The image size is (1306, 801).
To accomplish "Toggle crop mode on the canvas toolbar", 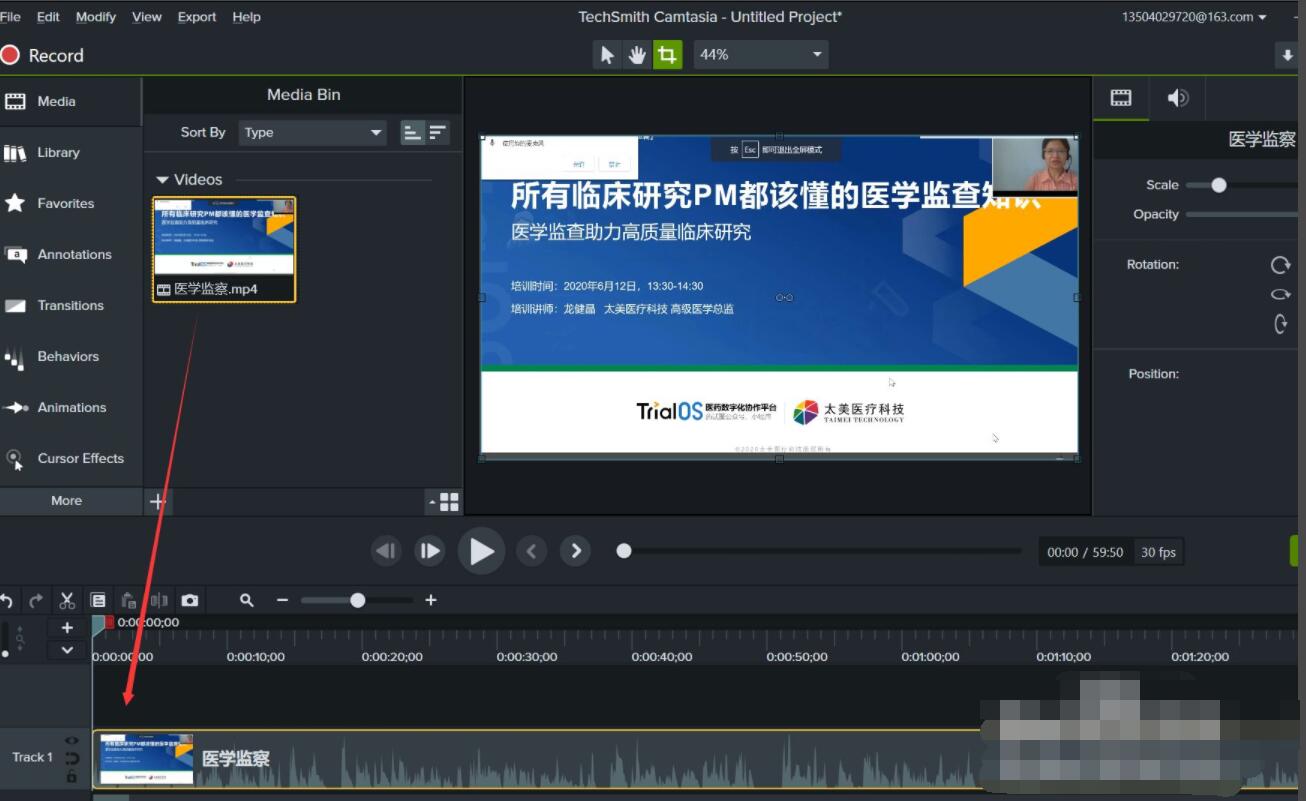I will (667, 54).
